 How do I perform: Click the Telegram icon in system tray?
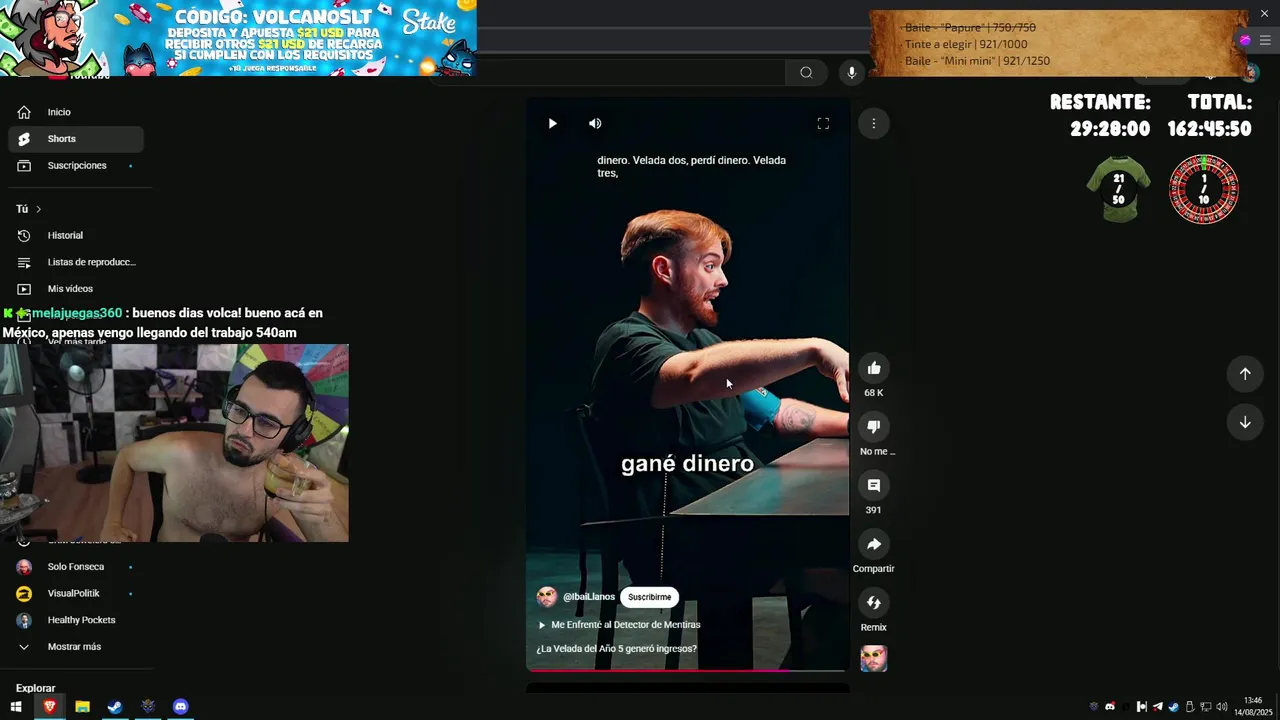(x=1157, y=707)
